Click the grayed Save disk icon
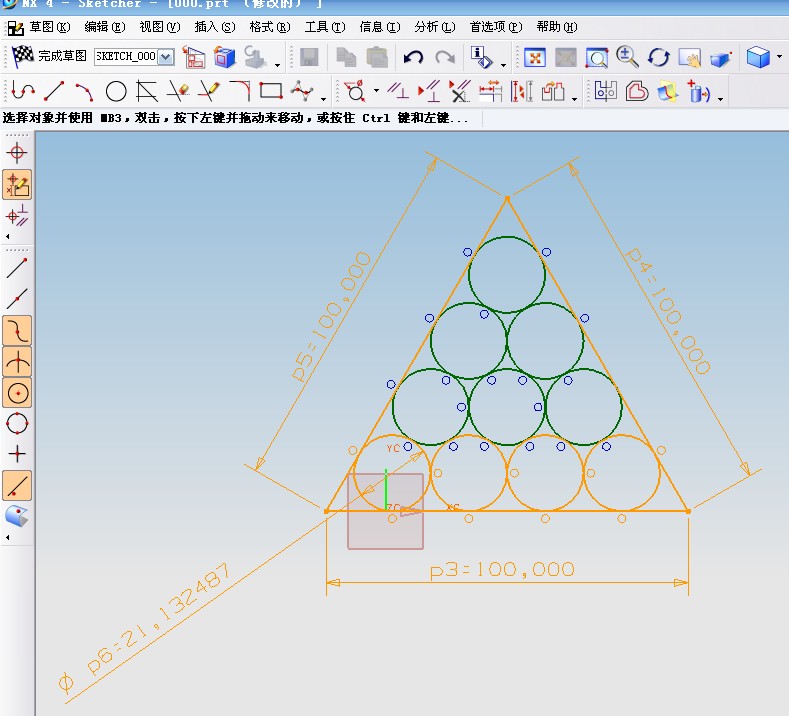789x716 pixels. click(x=309, y=57)
